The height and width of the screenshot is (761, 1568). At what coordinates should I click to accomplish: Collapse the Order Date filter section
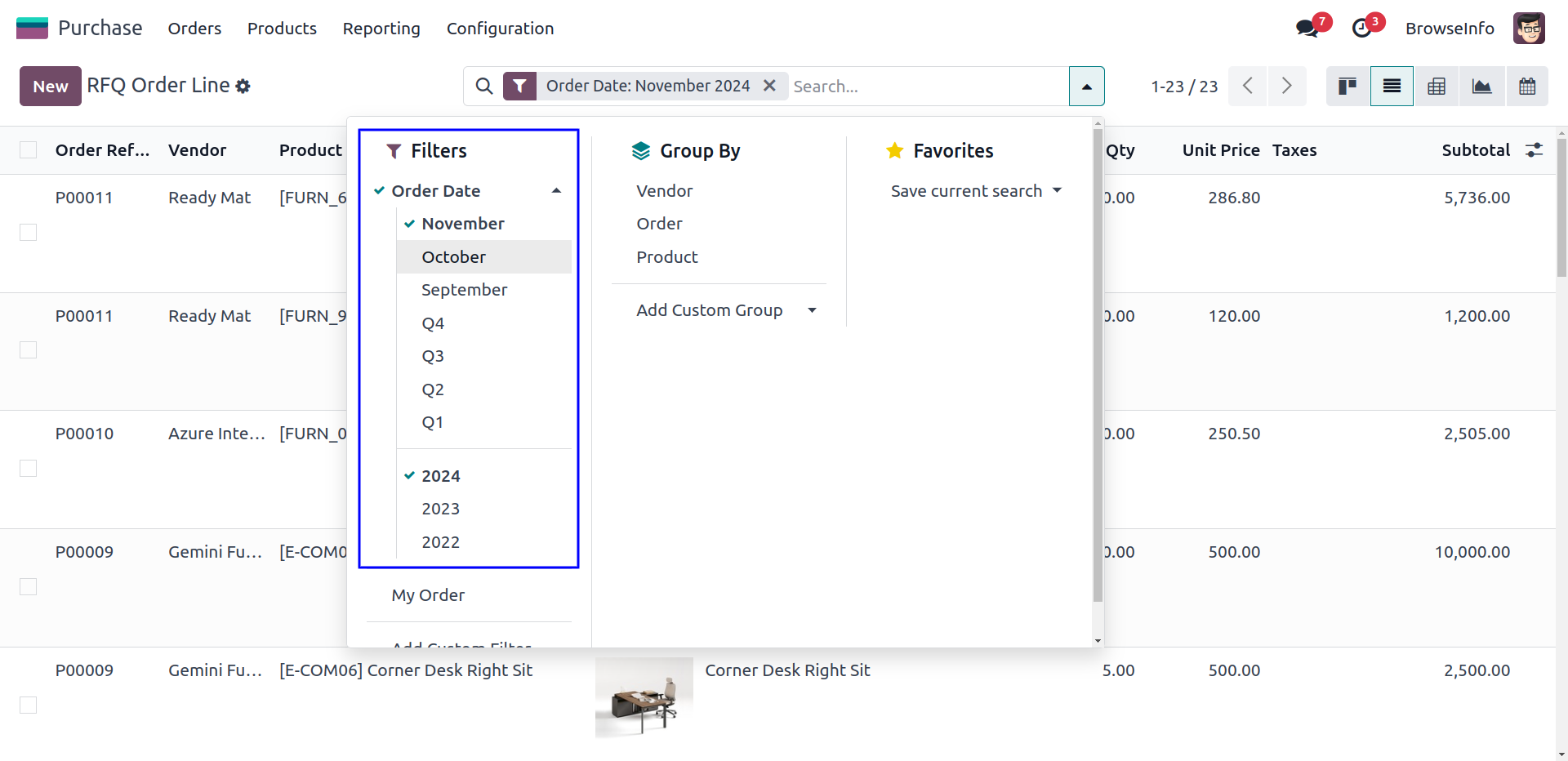pos(555,191)
